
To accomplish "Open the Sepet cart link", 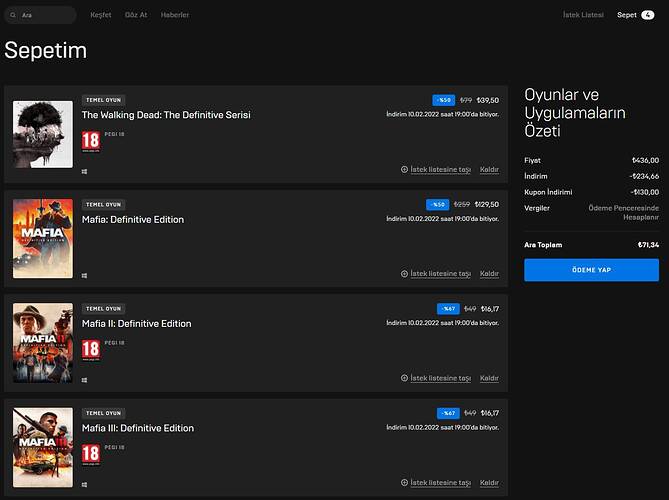I will point(627,15).
